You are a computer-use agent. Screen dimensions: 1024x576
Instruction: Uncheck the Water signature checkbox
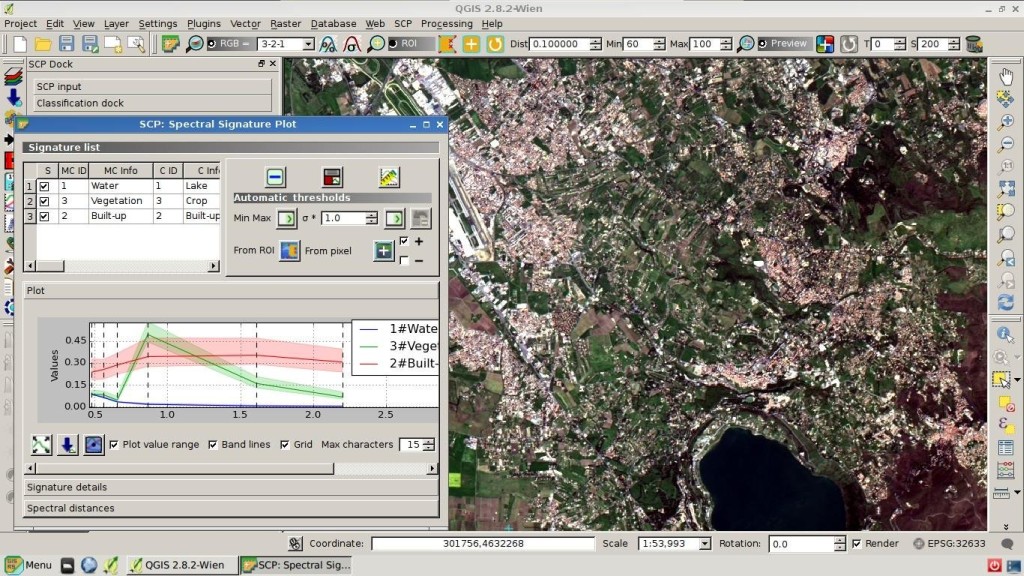tap(44, 186)
